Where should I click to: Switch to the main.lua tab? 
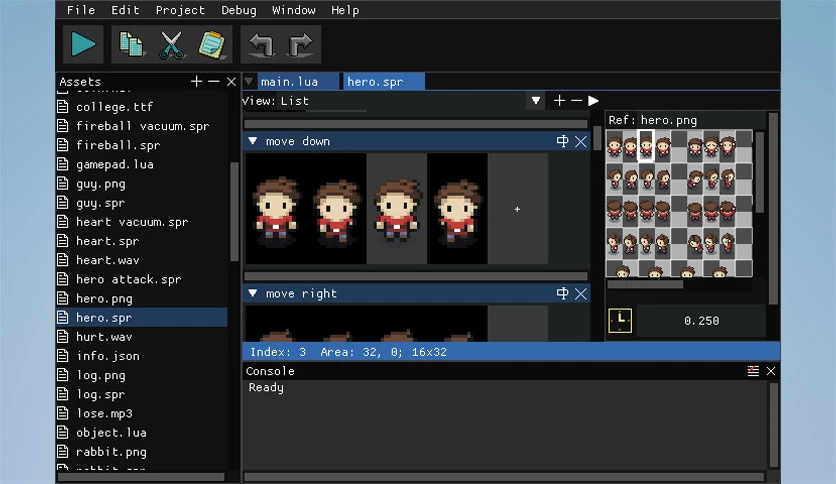click(x=298, y=82)
